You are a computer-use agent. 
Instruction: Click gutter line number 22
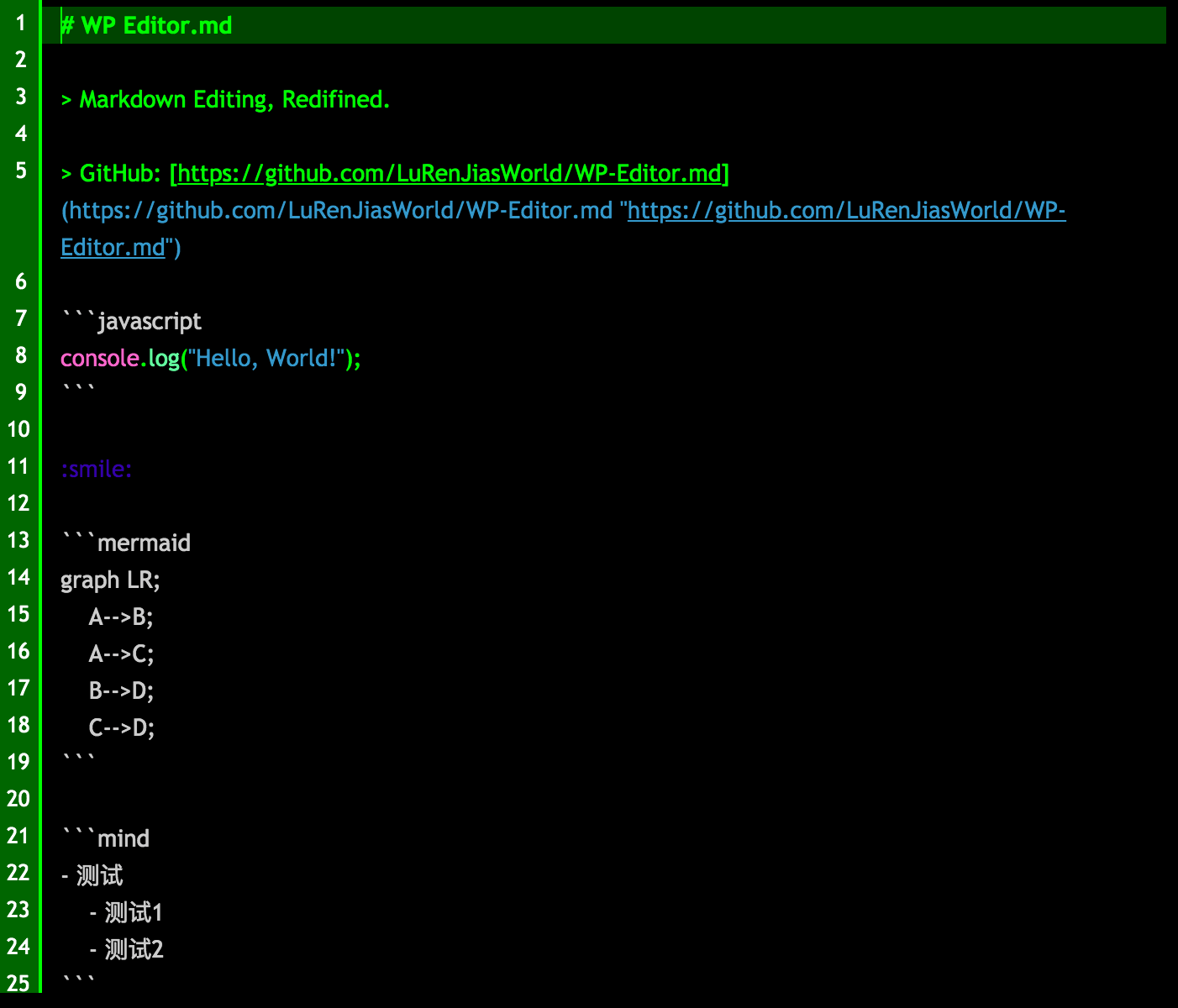[18, 872]
